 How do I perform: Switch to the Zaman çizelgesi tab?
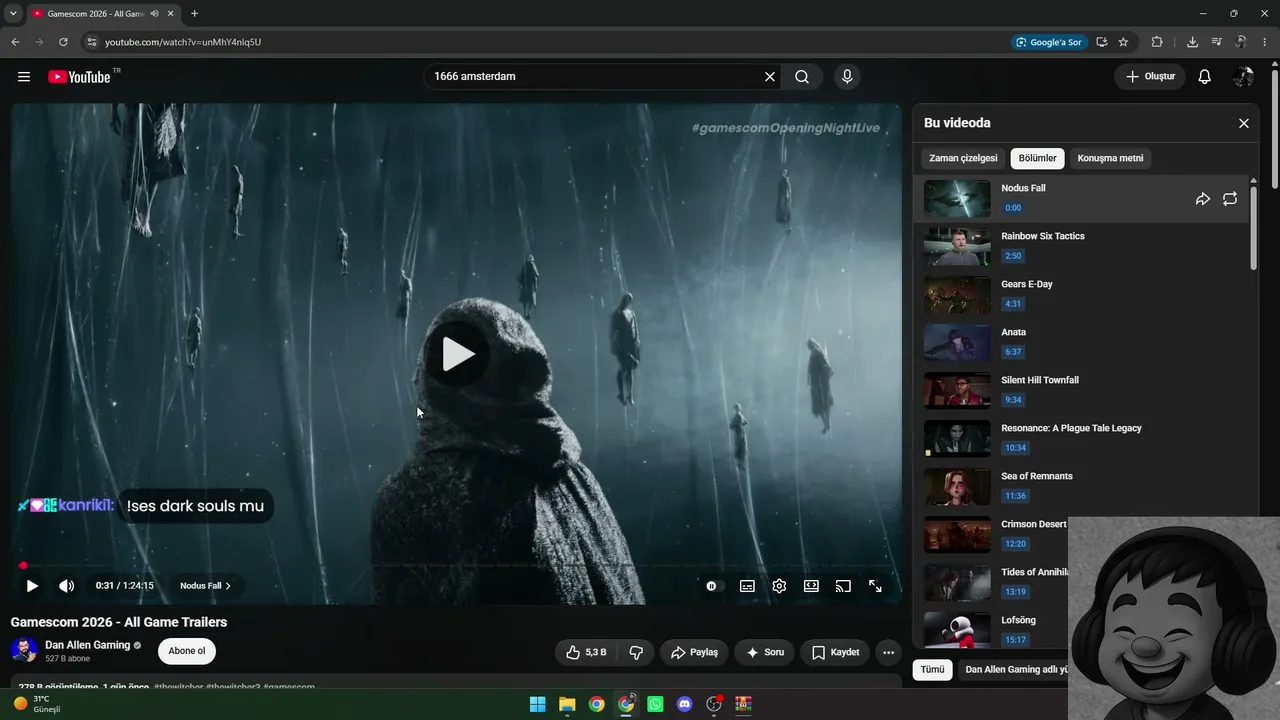(963, 158)
